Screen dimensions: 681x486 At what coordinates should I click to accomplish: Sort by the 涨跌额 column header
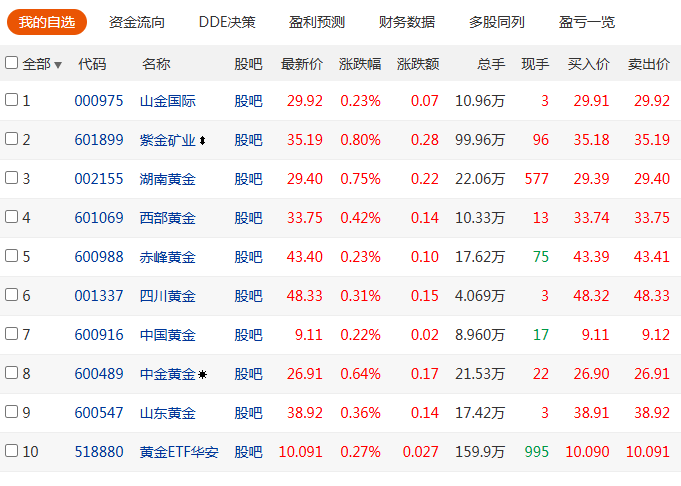[418, 64]
